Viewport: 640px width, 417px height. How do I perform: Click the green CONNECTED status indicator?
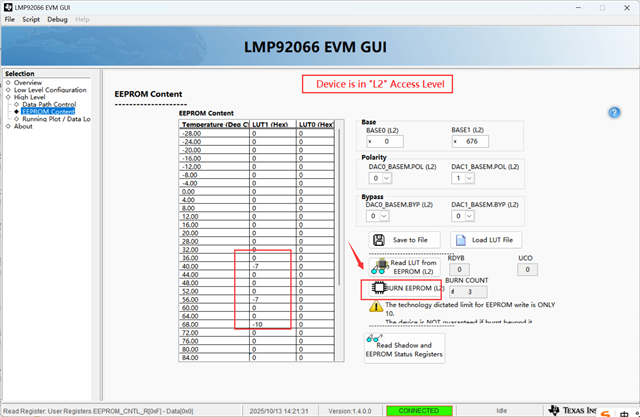coord(419,410)
